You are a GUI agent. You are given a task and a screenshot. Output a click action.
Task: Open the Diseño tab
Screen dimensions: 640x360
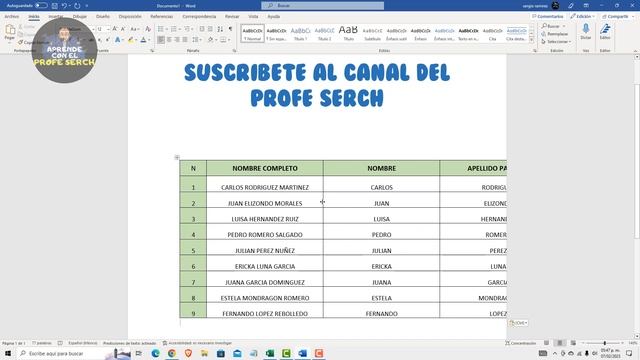(103, 16)
